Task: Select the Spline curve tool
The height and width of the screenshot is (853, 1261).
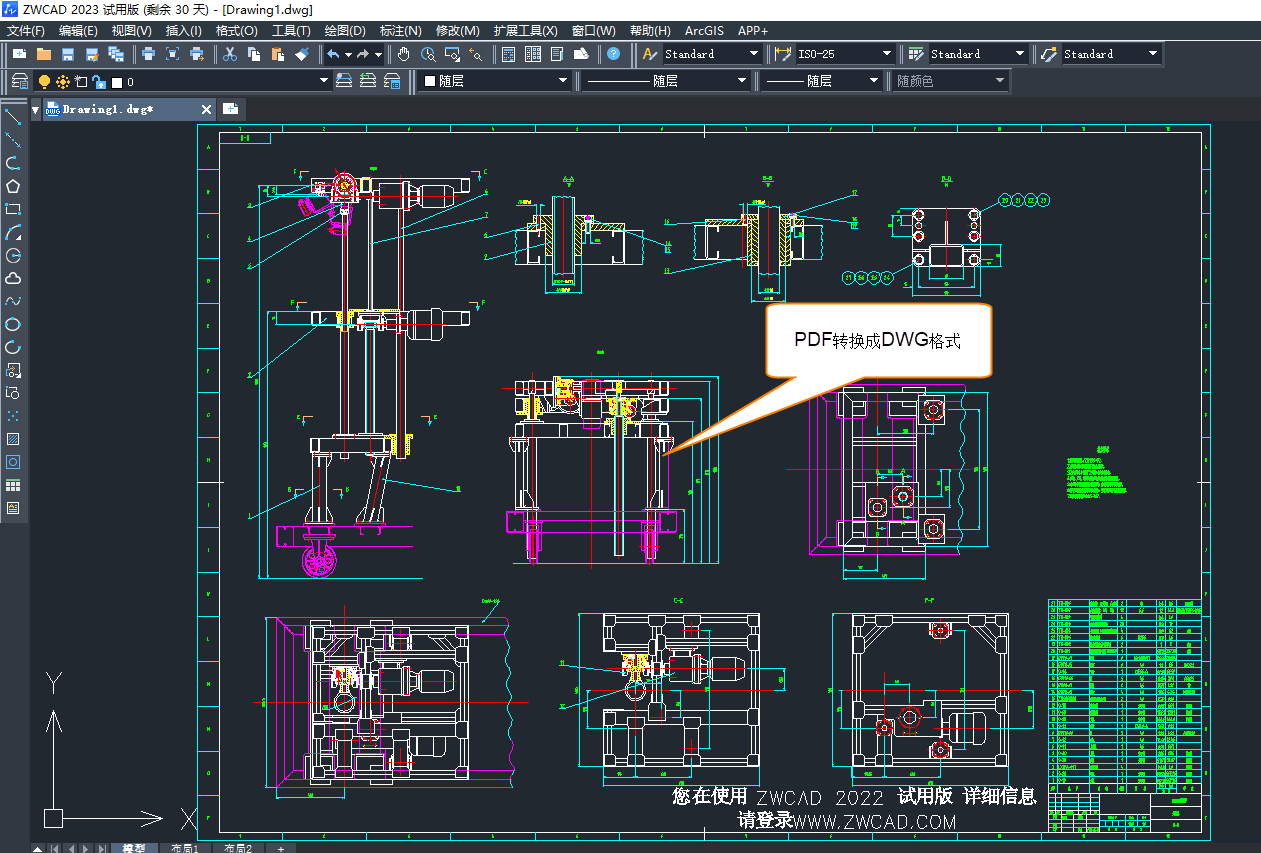Action: click(13, 301)
